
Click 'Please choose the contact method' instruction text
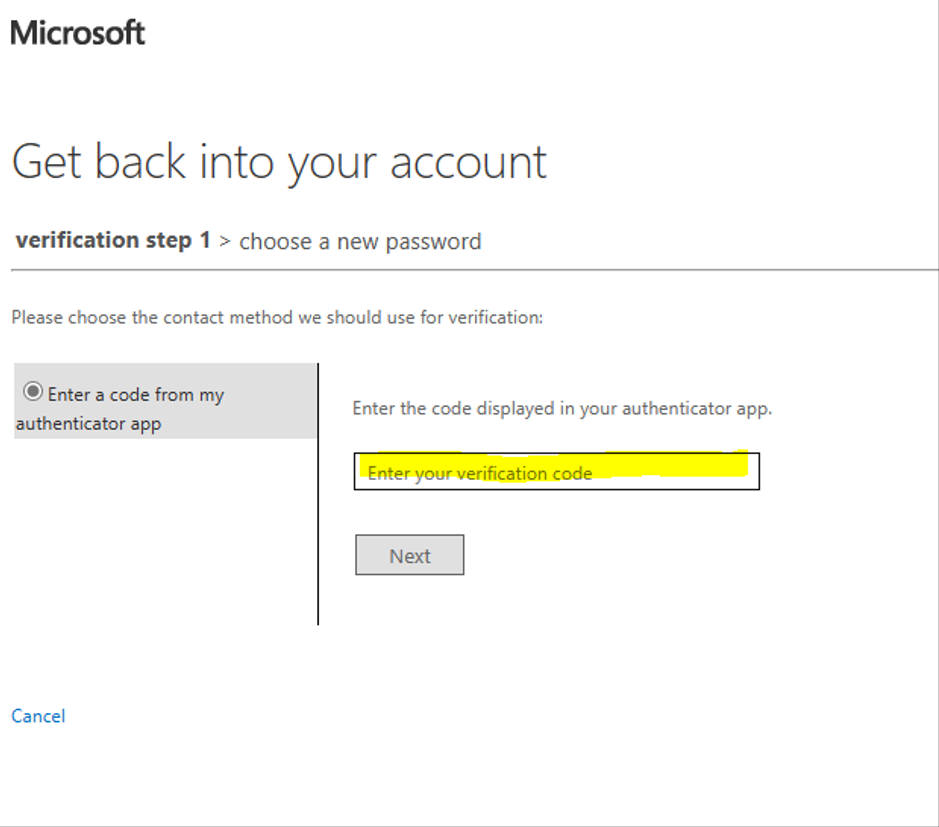(x=277, y=317)
